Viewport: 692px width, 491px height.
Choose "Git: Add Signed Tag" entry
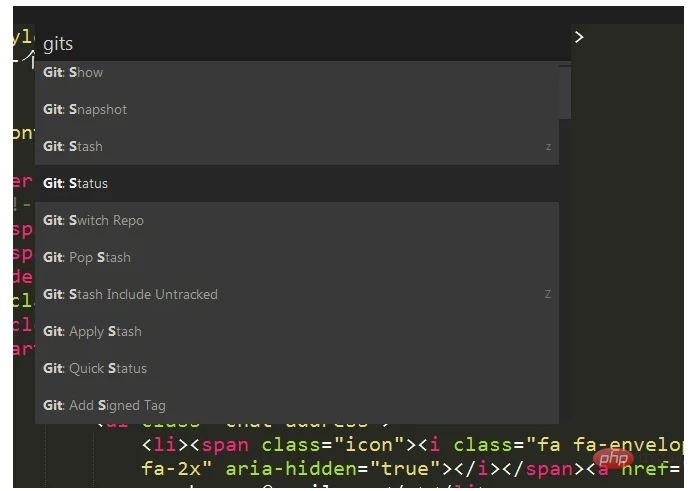pyautogui.click(x=297, y=405)
